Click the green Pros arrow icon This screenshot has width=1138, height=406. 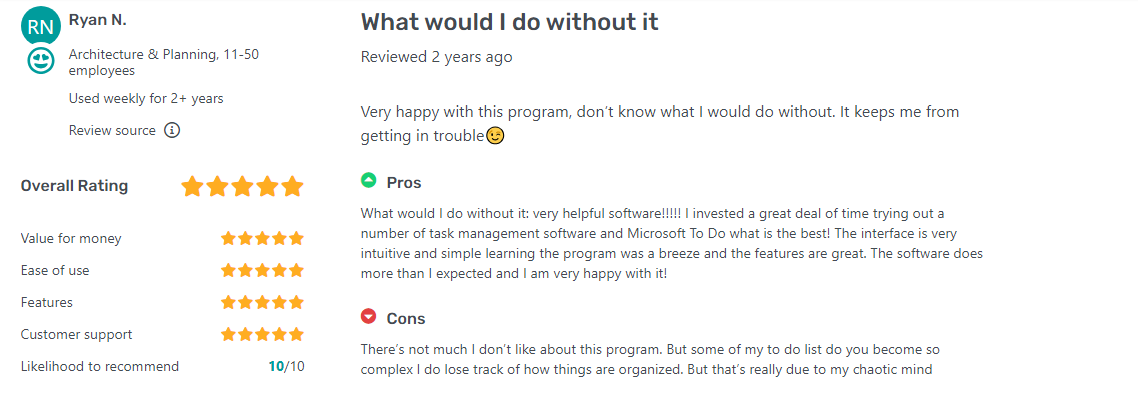click(x=369, y=181)
